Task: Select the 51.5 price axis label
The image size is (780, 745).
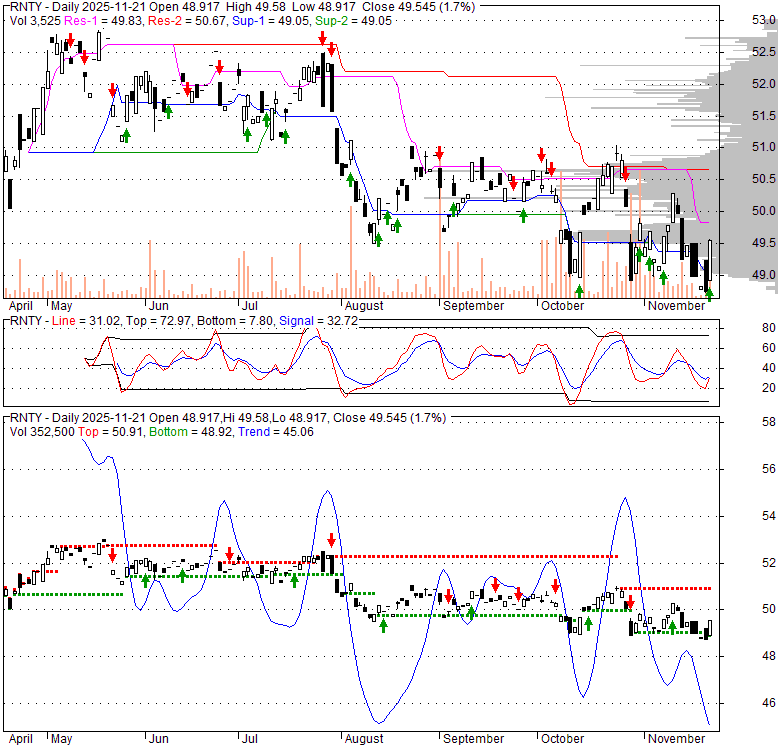Action: [764, 116]
